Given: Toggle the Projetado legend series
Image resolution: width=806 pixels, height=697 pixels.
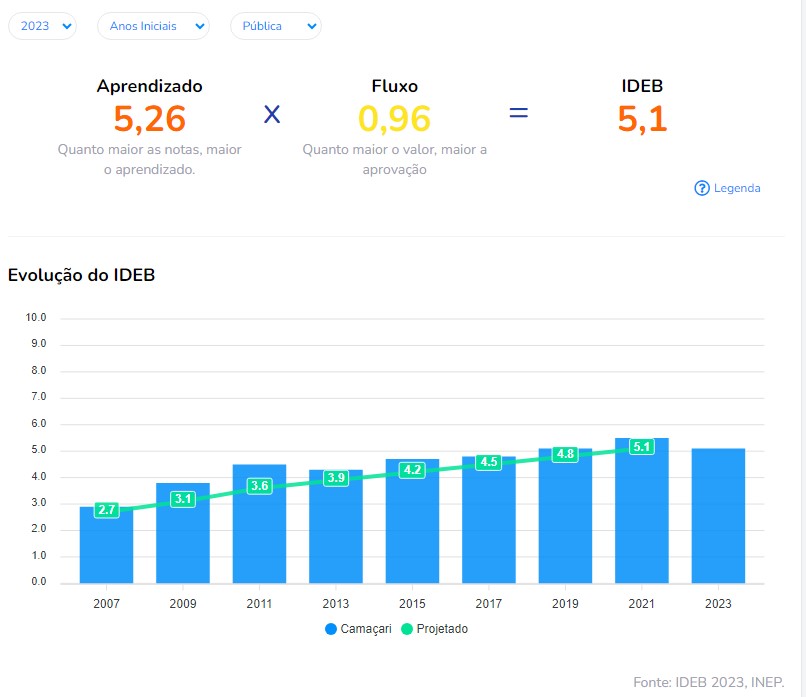Looking at the screenshot, I should pyautogui.click(x=442, y=629).
